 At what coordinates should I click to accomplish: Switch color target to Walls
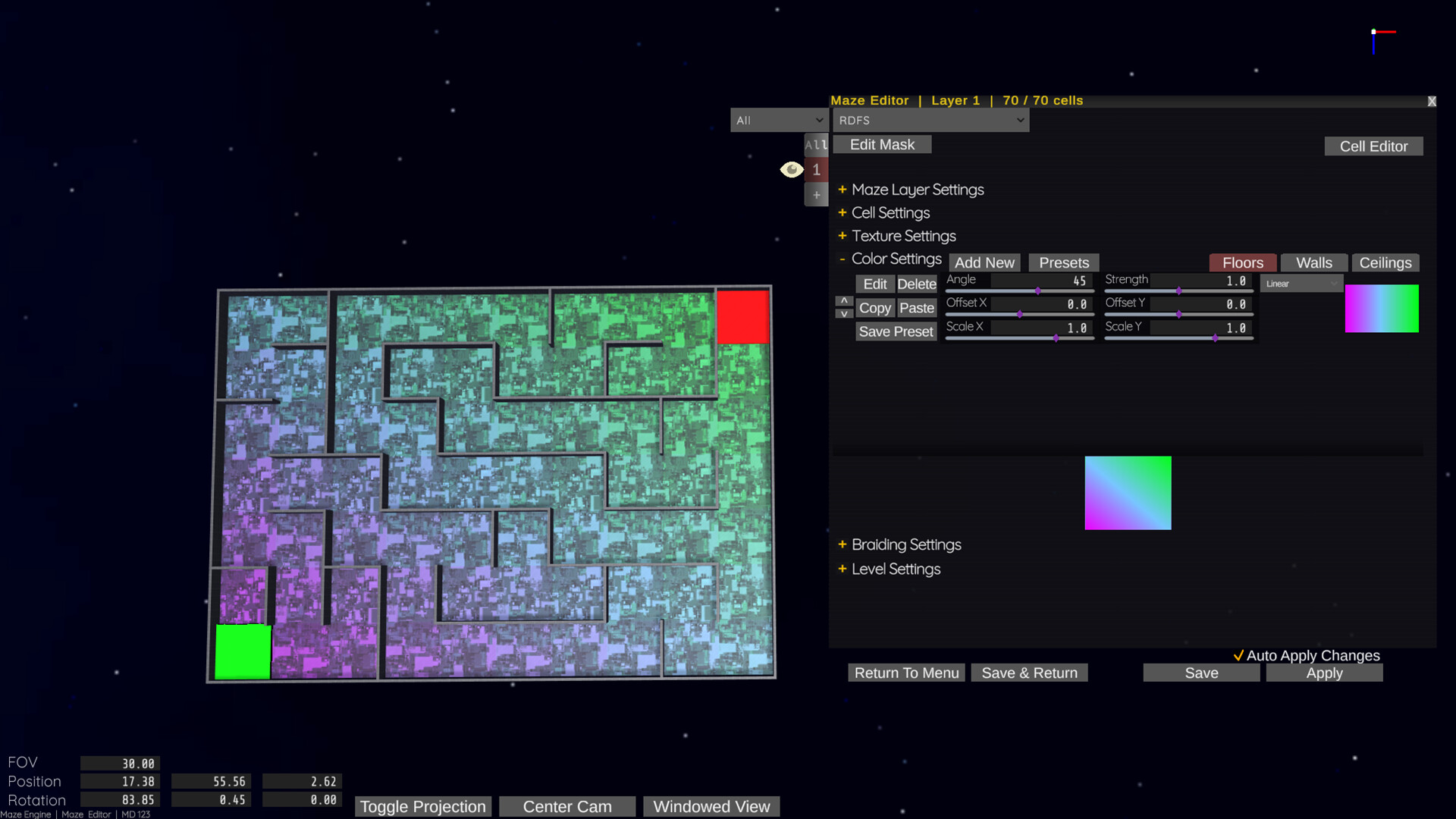1313,262
